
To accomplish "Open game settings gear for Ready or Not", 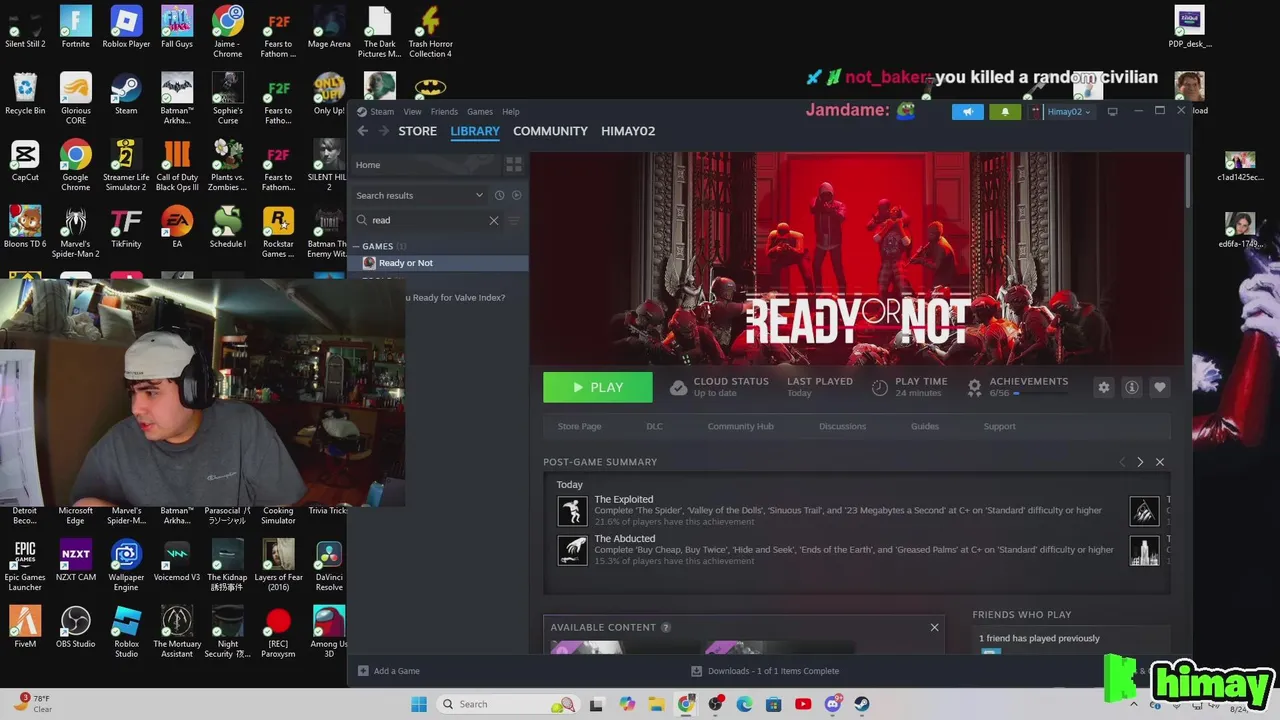I will (1103, 387).
